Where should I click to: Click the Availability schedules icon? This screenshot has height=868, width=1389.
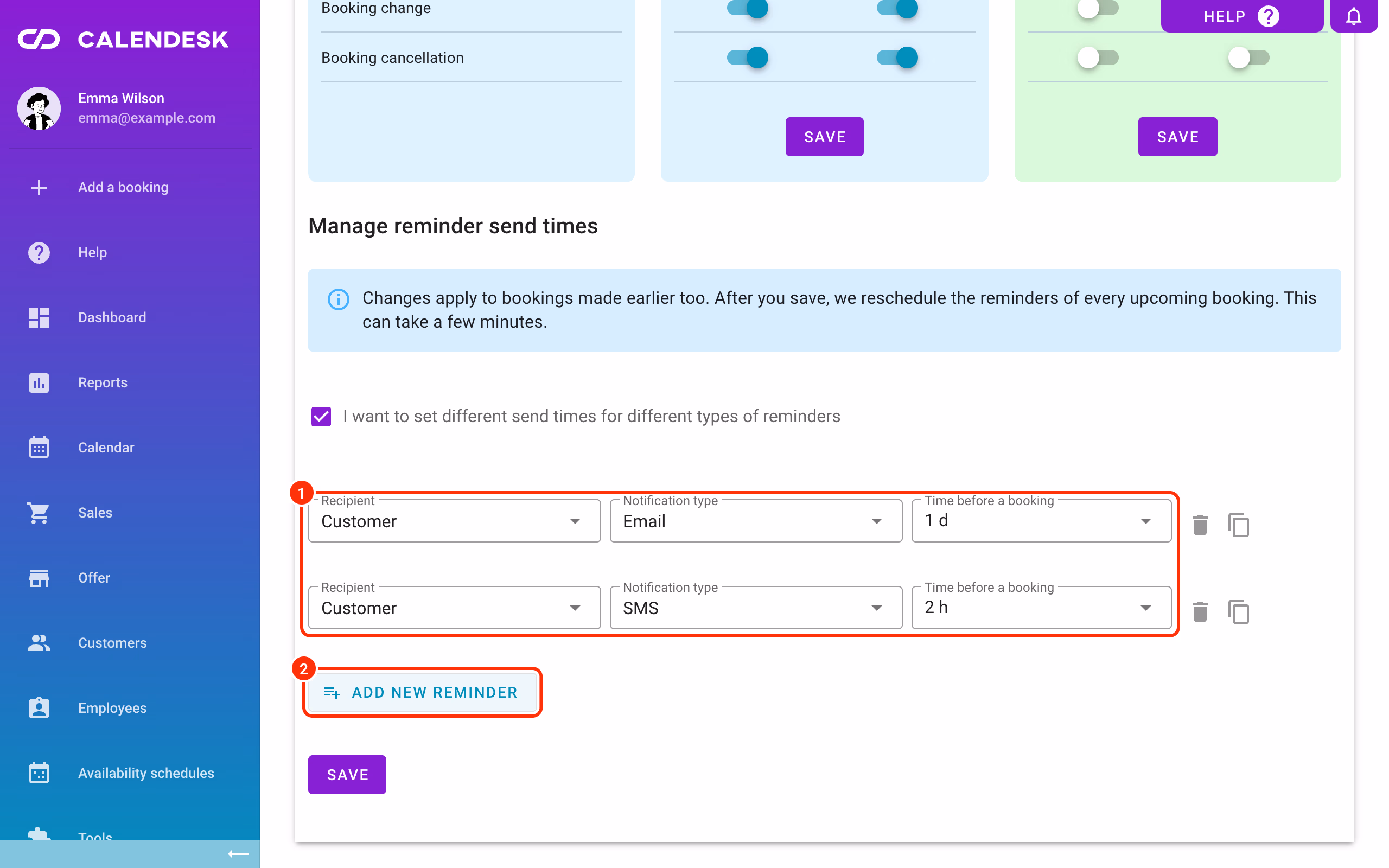[x=39, y=772]
